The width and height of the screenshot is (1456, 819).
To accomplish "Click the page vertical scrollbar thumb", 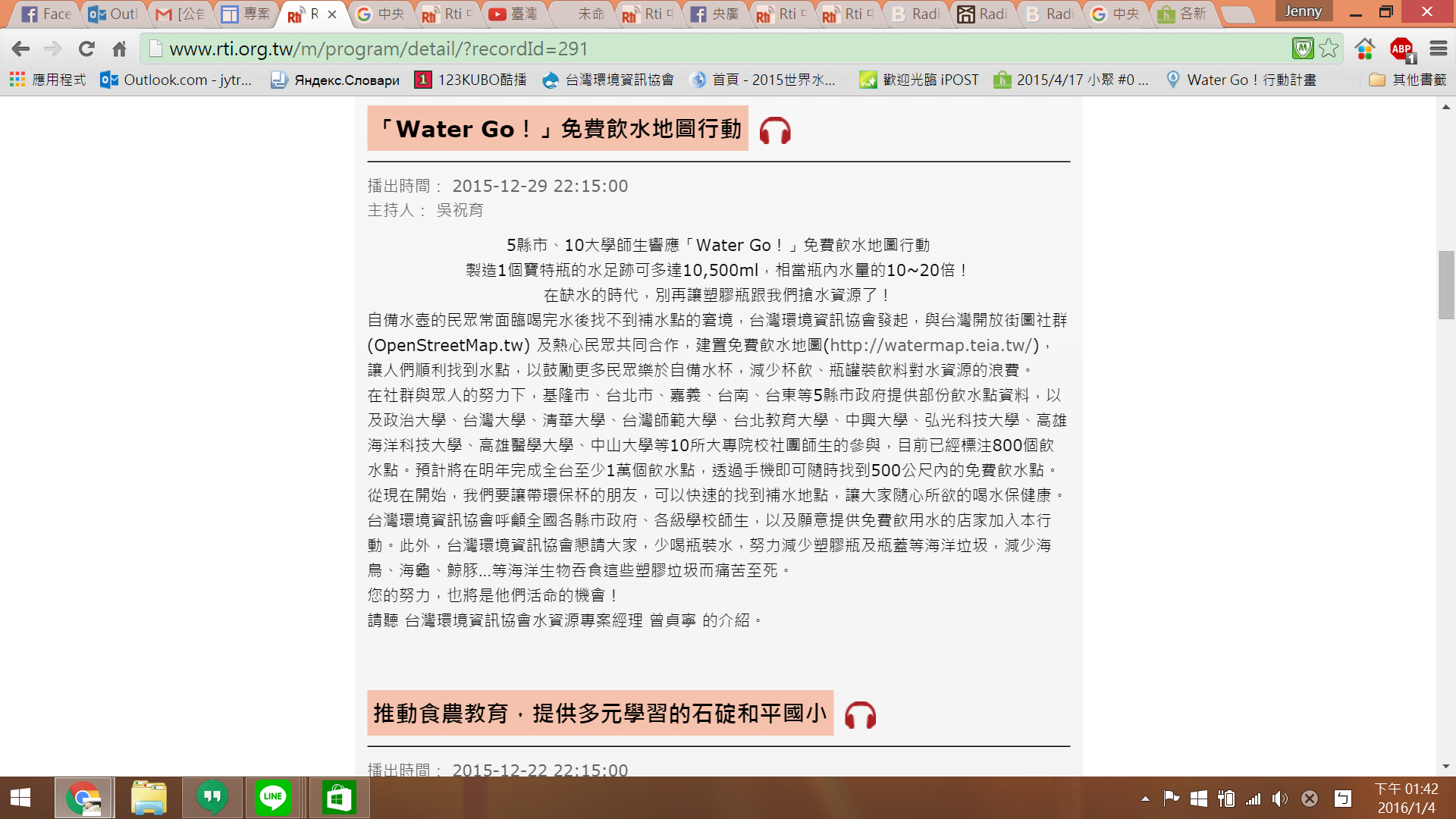I will pyautogui.click(x=1446, y=284).
